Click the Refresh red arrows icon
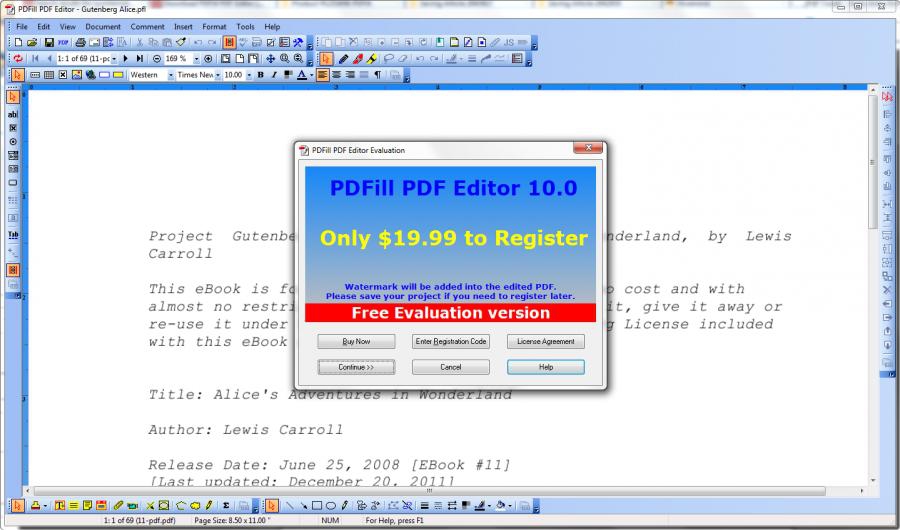Viewport: 900px width, 530px height. pyautogui.click(x=18, y=59)
